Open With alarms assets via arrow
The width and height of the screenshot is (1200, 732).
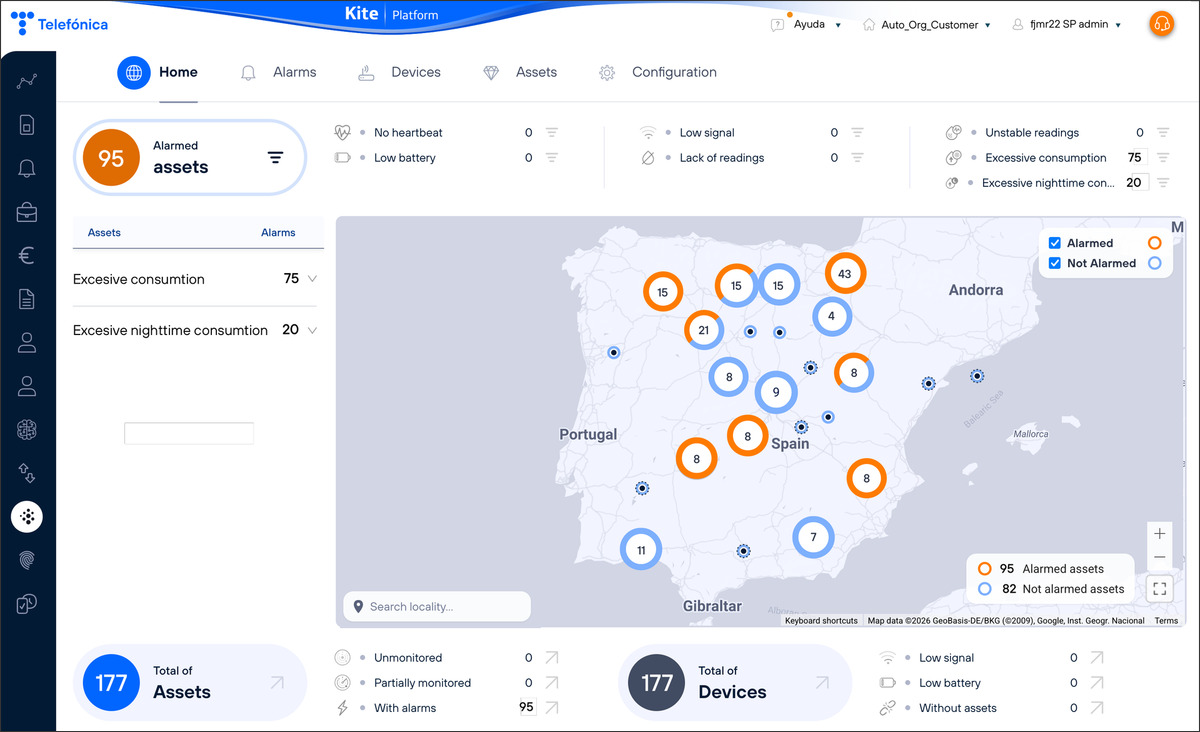coord(552,708)
